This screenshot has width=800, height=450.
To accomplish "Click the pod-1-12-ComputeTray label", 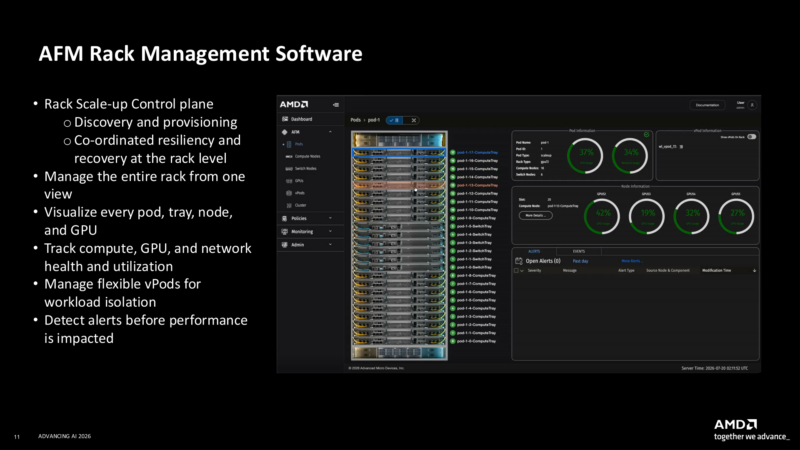I will (x=477, y=193).
